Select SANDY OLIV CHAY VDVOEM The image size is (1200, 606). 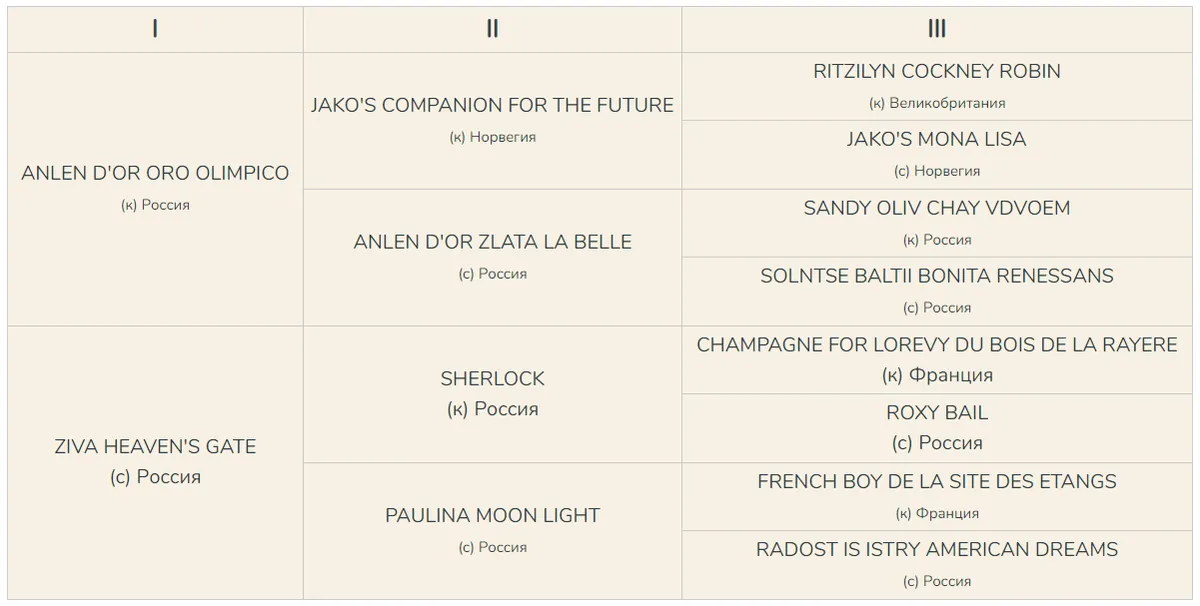point(936,209)
